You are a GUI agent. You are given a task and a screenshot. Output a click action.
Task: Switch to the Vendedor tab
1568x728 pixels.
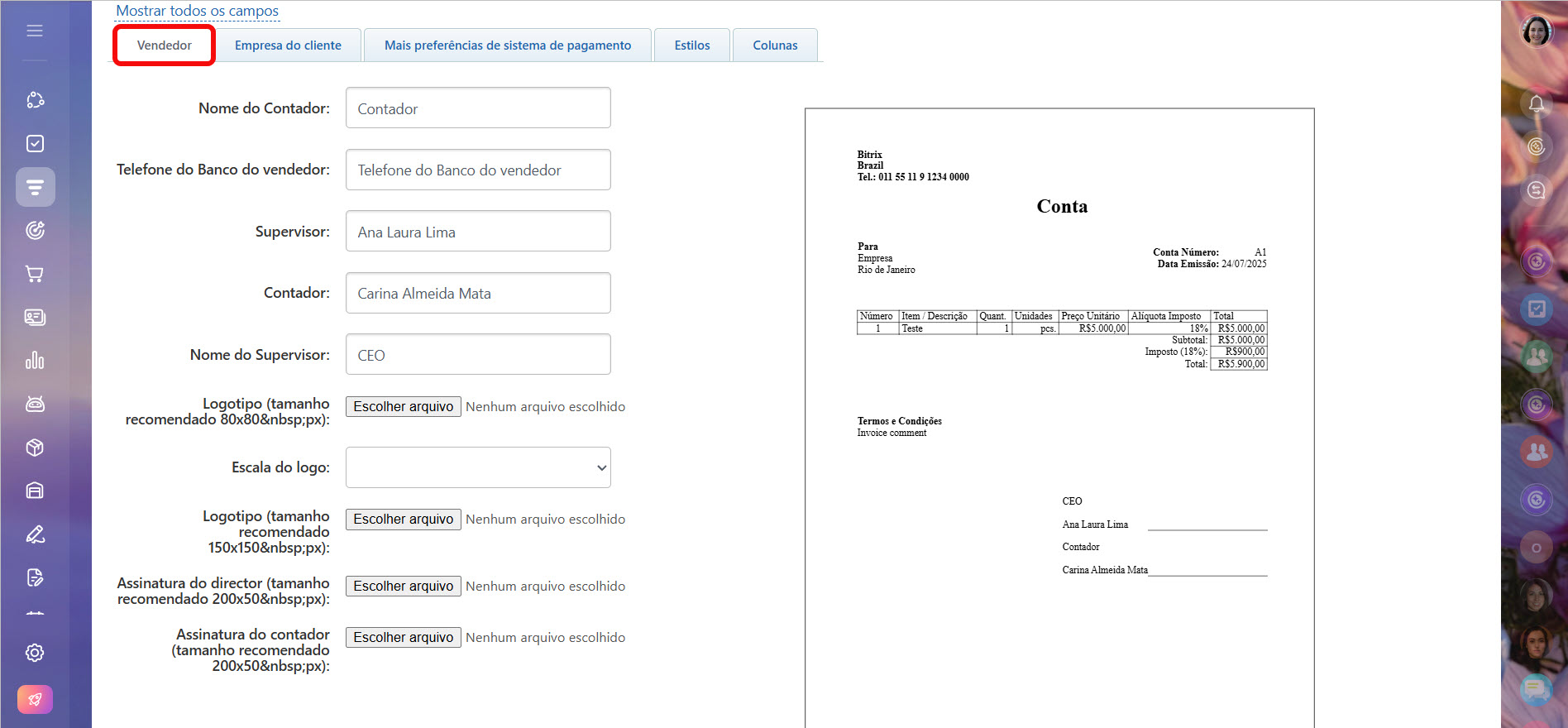point(164,45)
